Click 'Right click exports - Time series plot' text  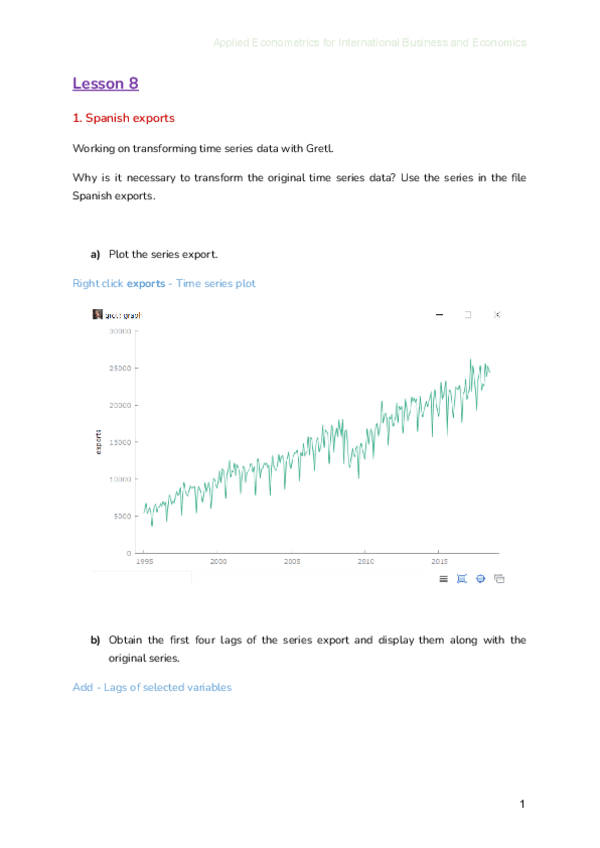pos(164,283)
